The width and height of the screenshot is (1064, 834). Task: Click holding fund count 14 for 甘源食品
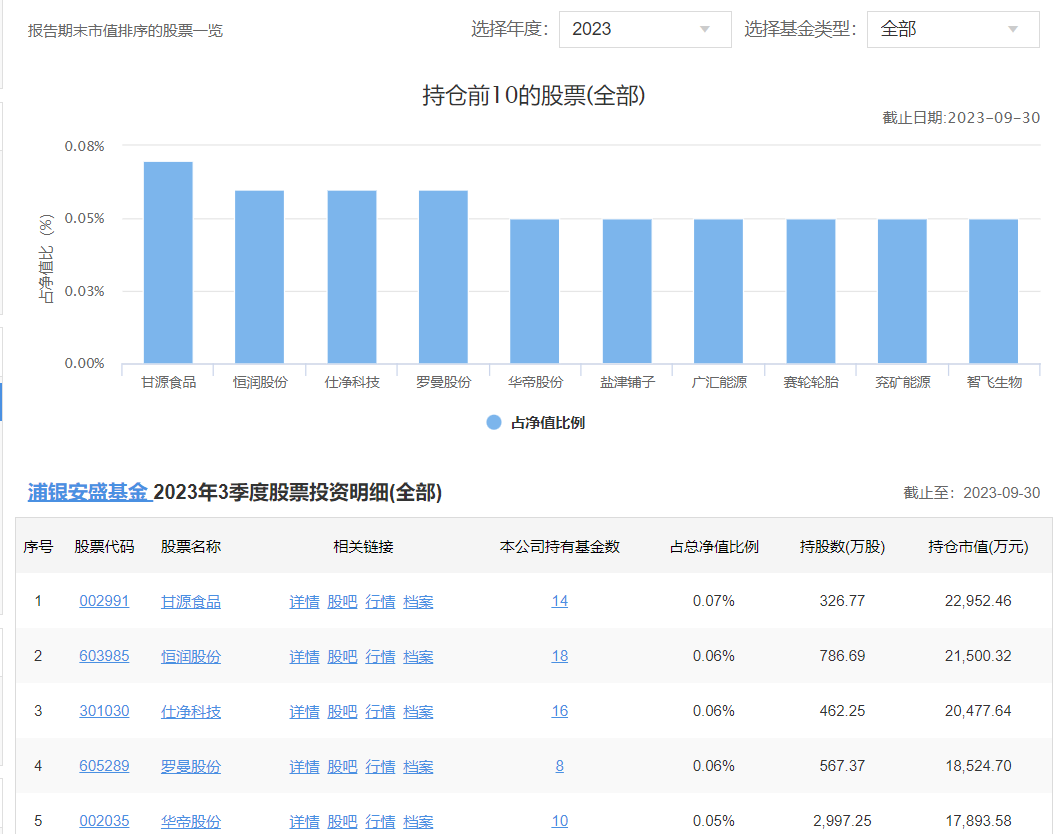pyautogui.click(x=559, y=601)
